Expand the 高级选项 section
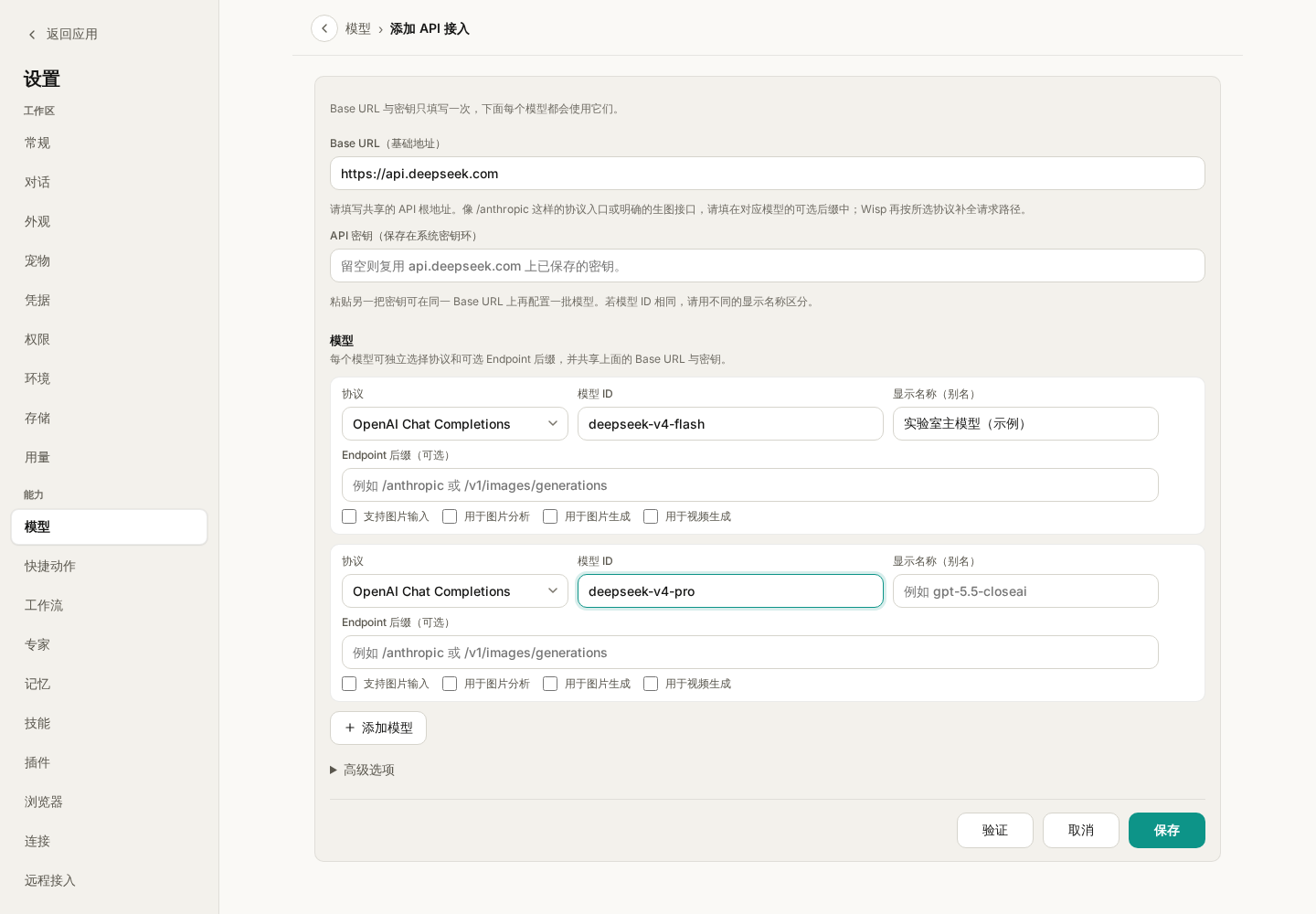Image resolution: width=1316 pixels, height=914 pixels. 362,770
